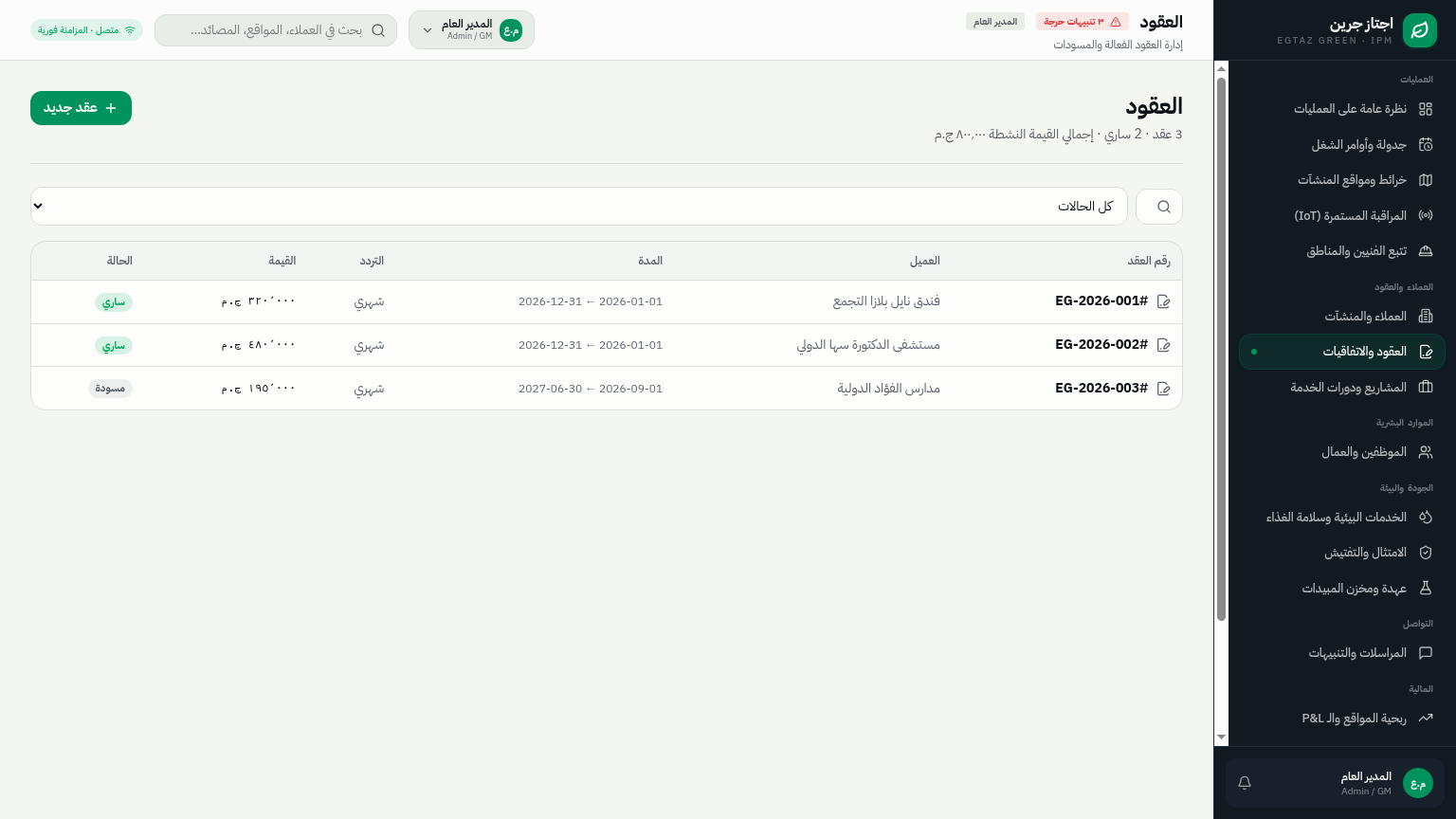Click the الحالة column header
This screenshot has width=1456, height=819.
(x=119, y=261)
